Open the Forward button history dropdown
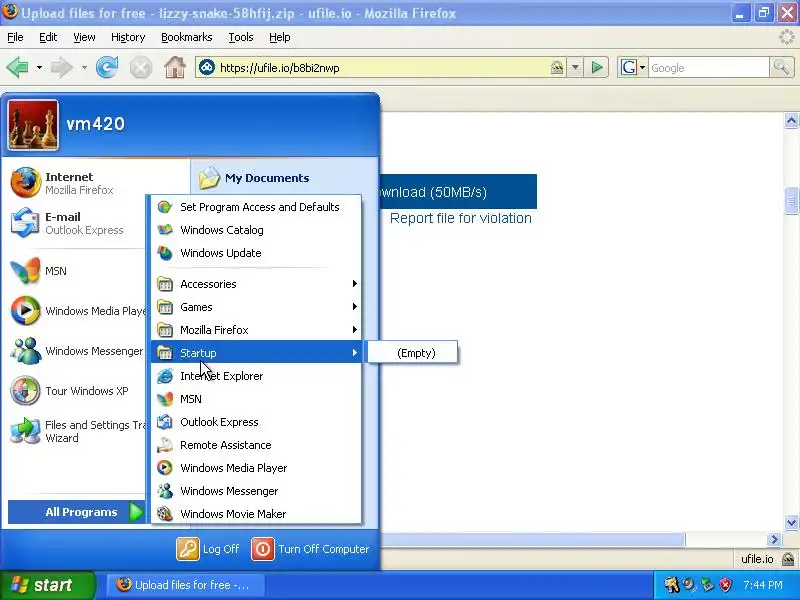This screenshot has height=600, width=800. pos(84,67)
